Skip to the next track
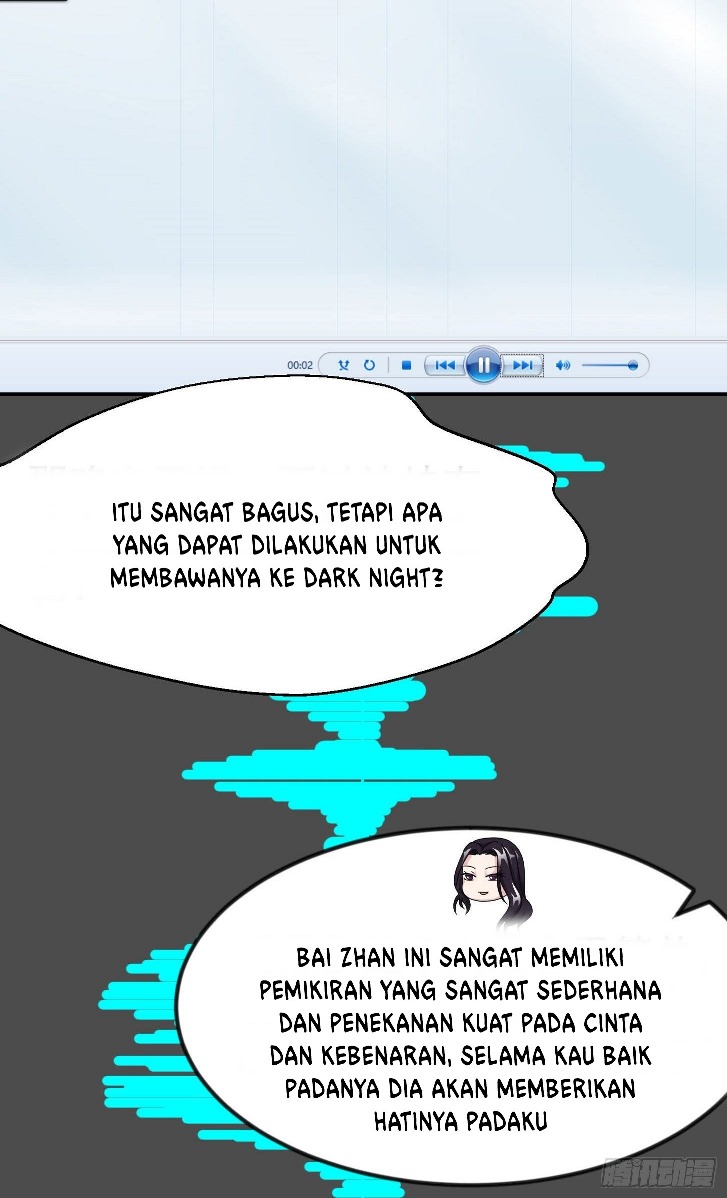 pyautogui.click(x=522, y=366)
